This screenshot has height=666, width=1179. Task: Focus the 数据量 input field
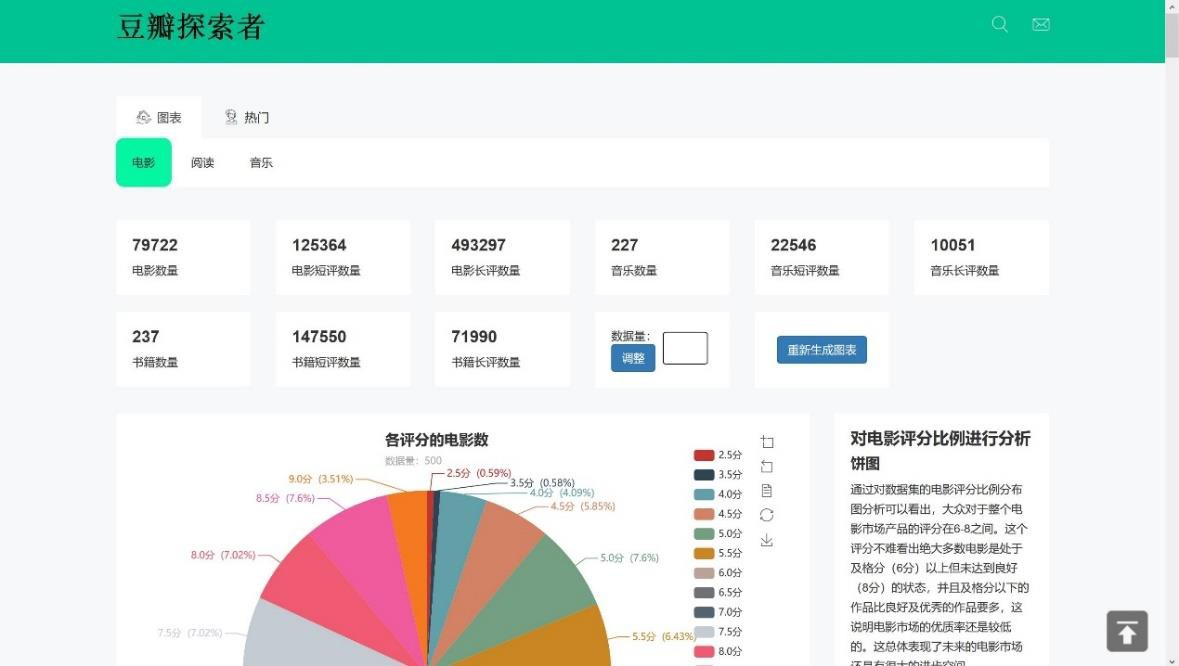coord(685,348)
